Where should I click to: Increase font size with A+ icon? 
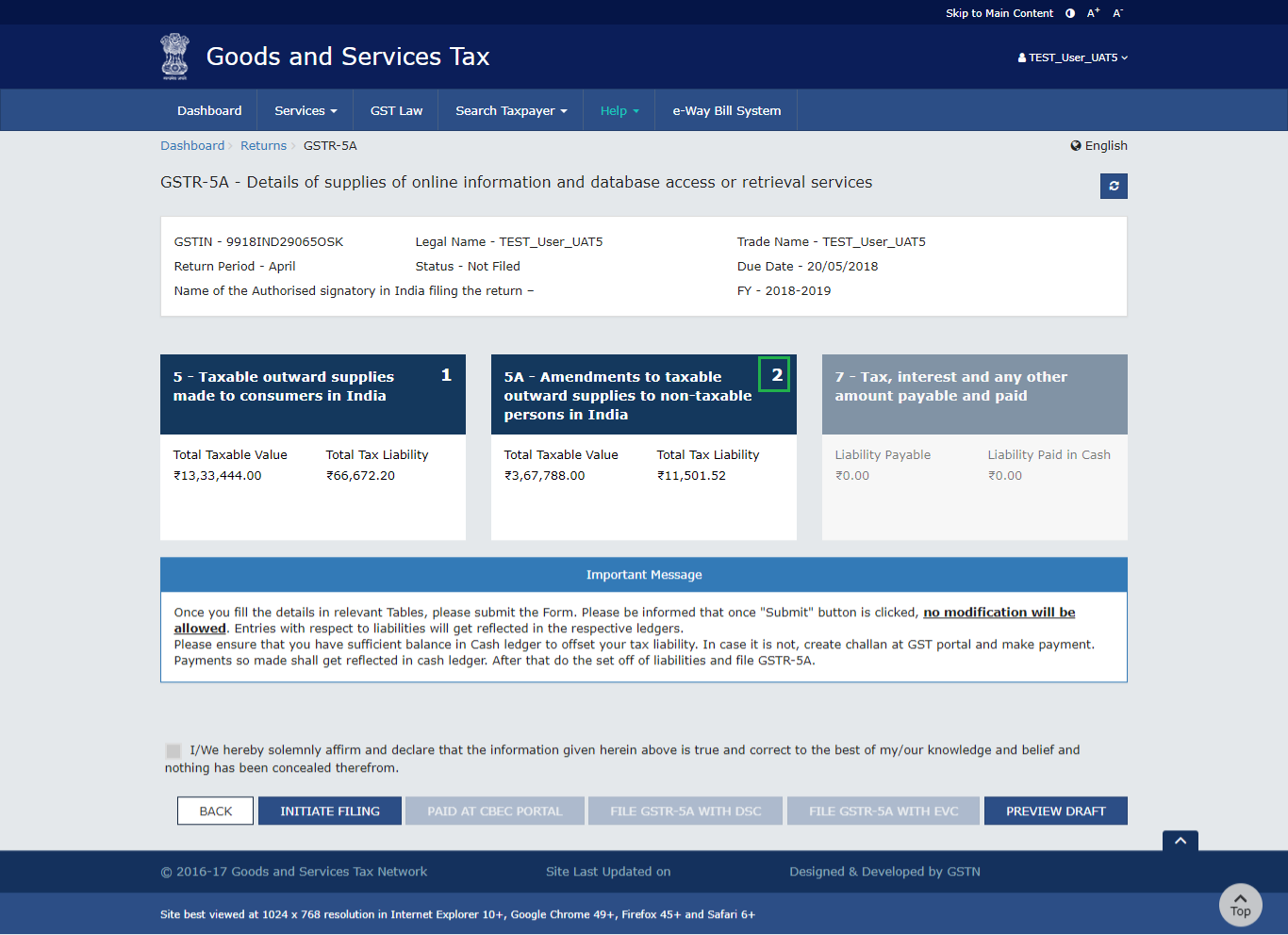click(1093, 13)
